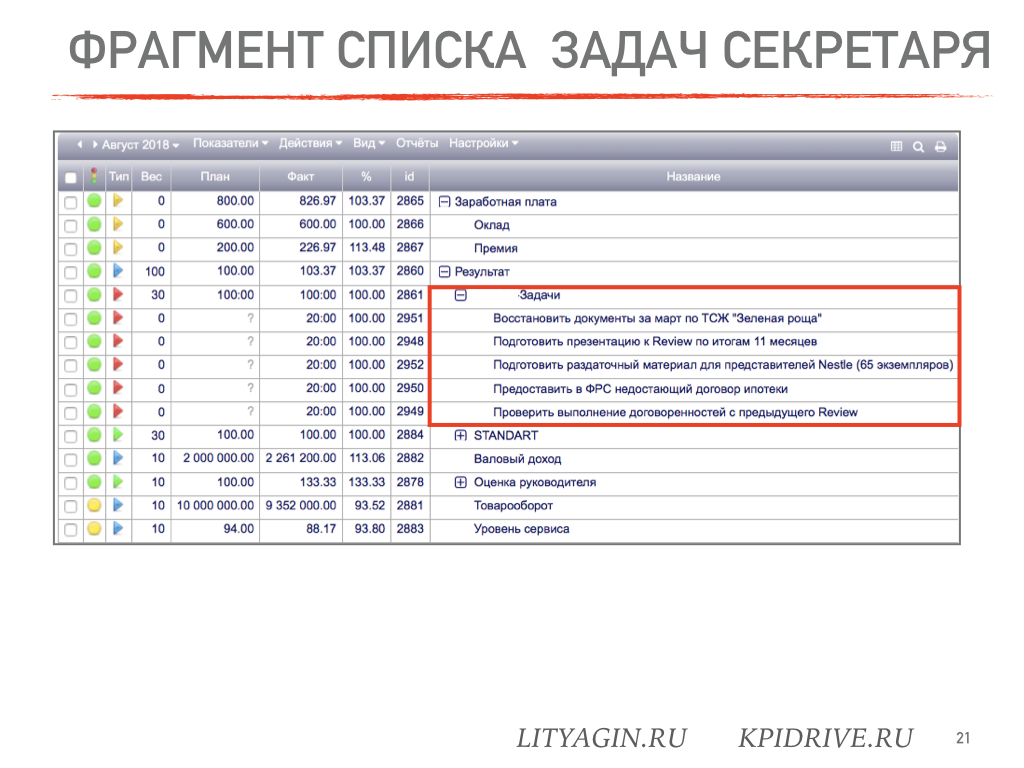Open task Подготовить раздаточный материал Nestle
Screen dimensions: 1024x768
[x=723, y=365]
